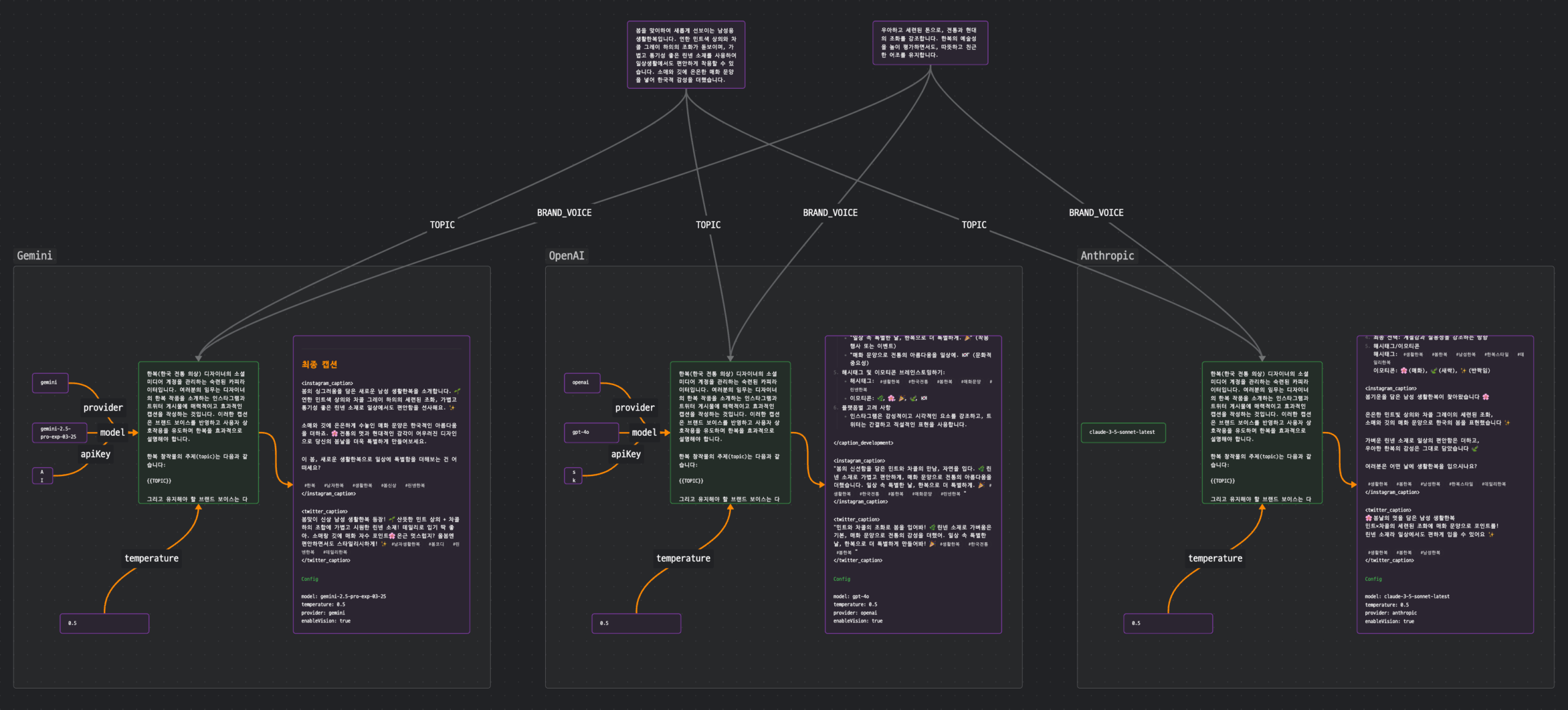Click the 'provider' edge label in OpenAI group
The image size is (1568, 710).
tap(635, 408)
